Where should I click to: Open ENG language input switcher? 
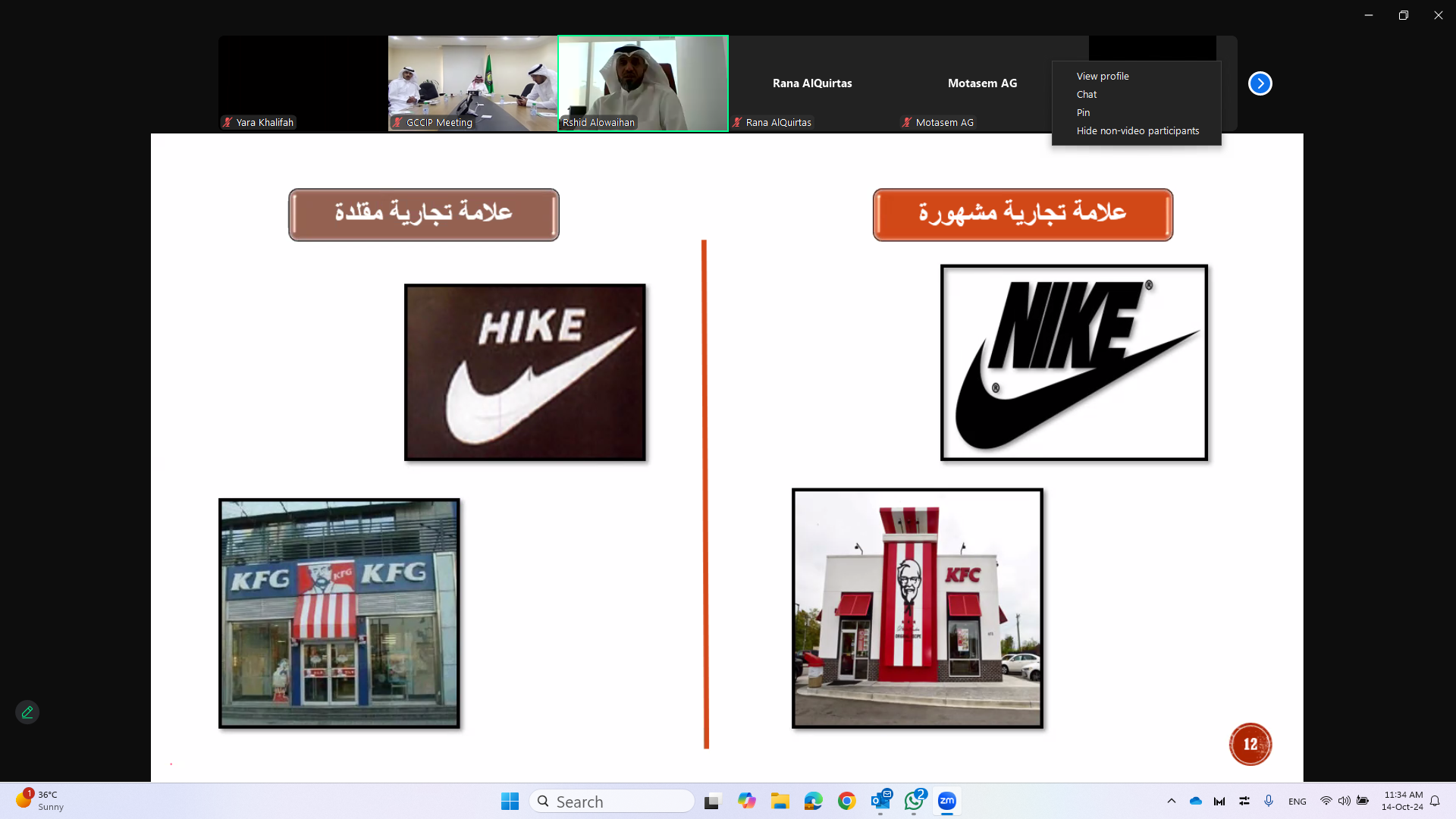pos(1297,802)
